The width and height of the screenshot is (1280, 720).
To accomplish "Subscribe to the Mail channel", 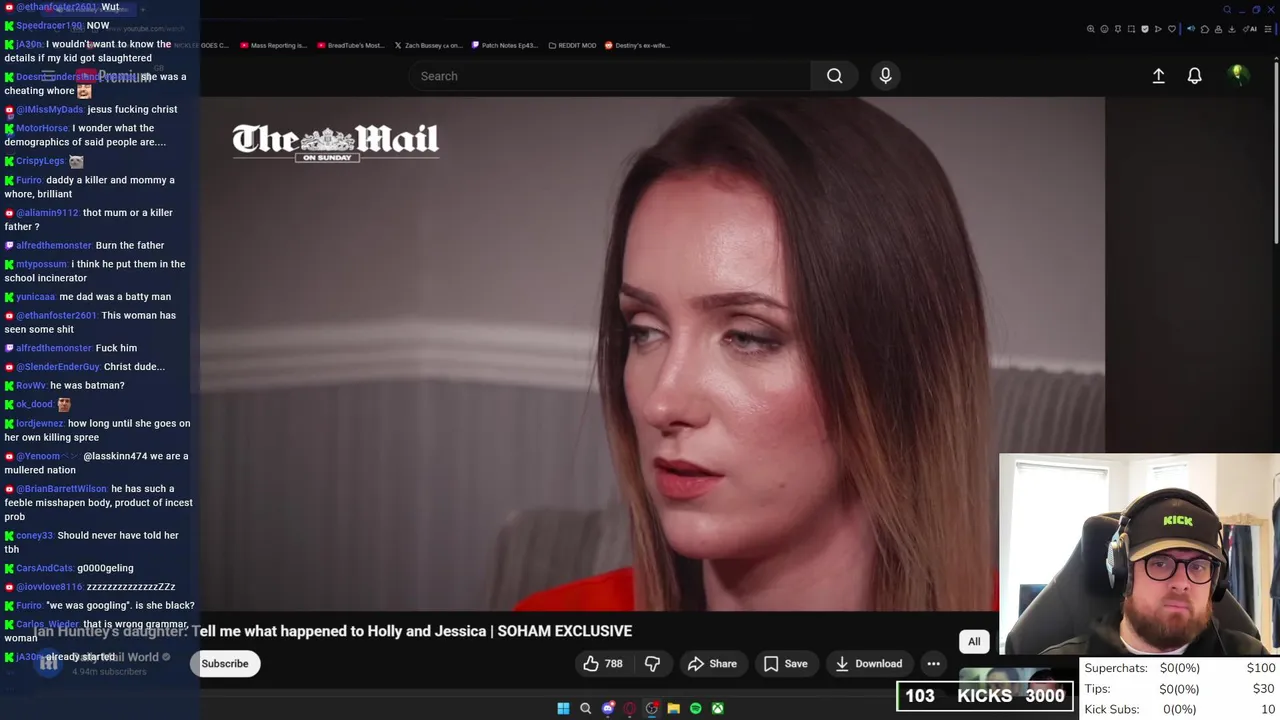I will [225, 663].
